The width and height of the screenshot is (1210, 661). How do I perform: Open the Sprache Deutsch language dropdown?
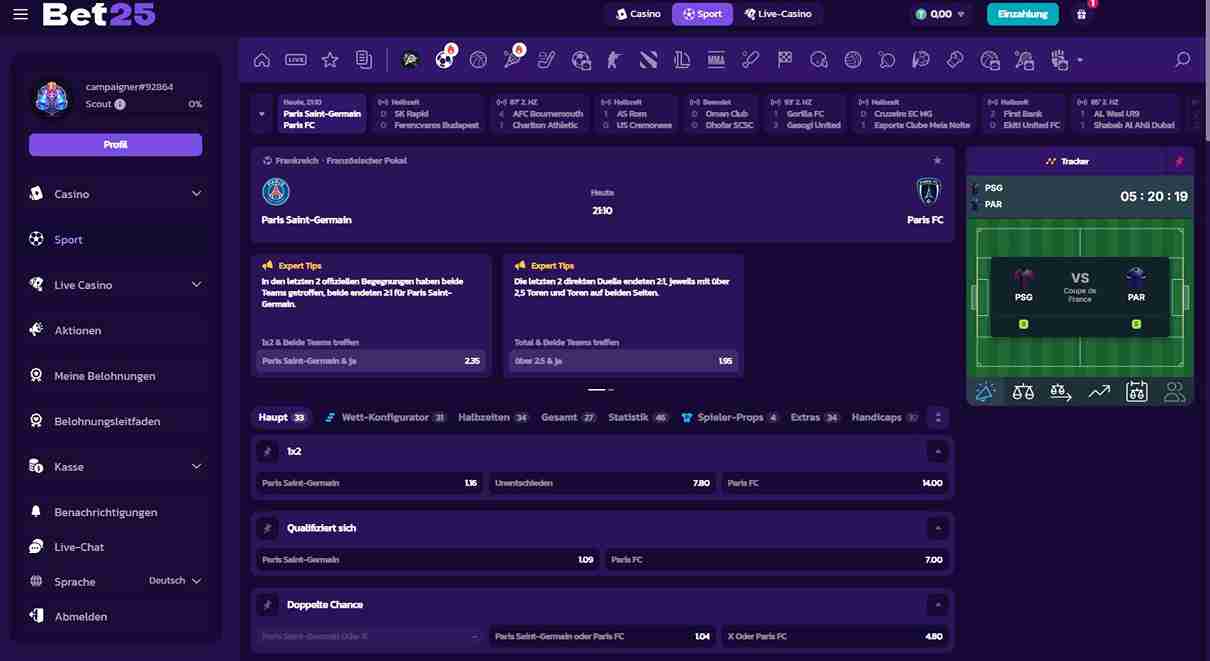point(175,581)
